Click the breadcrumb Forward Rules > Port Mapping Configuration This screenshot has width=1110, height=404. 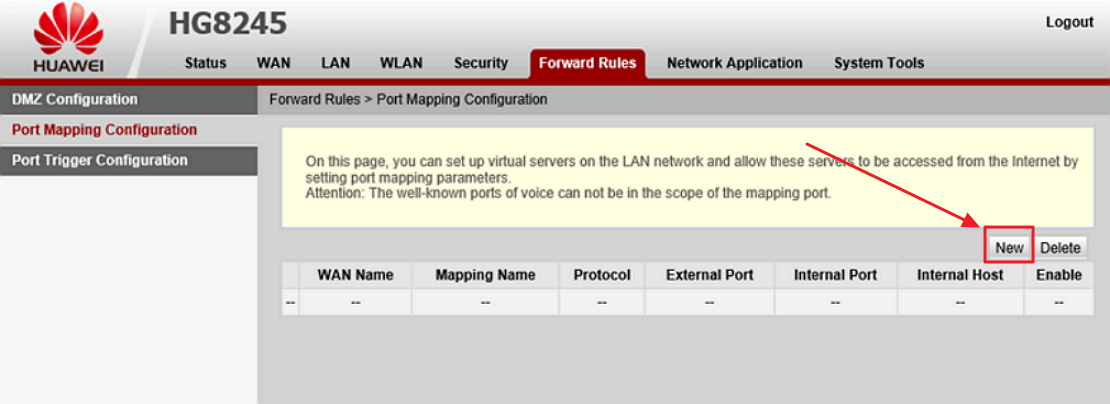point(408,100)
